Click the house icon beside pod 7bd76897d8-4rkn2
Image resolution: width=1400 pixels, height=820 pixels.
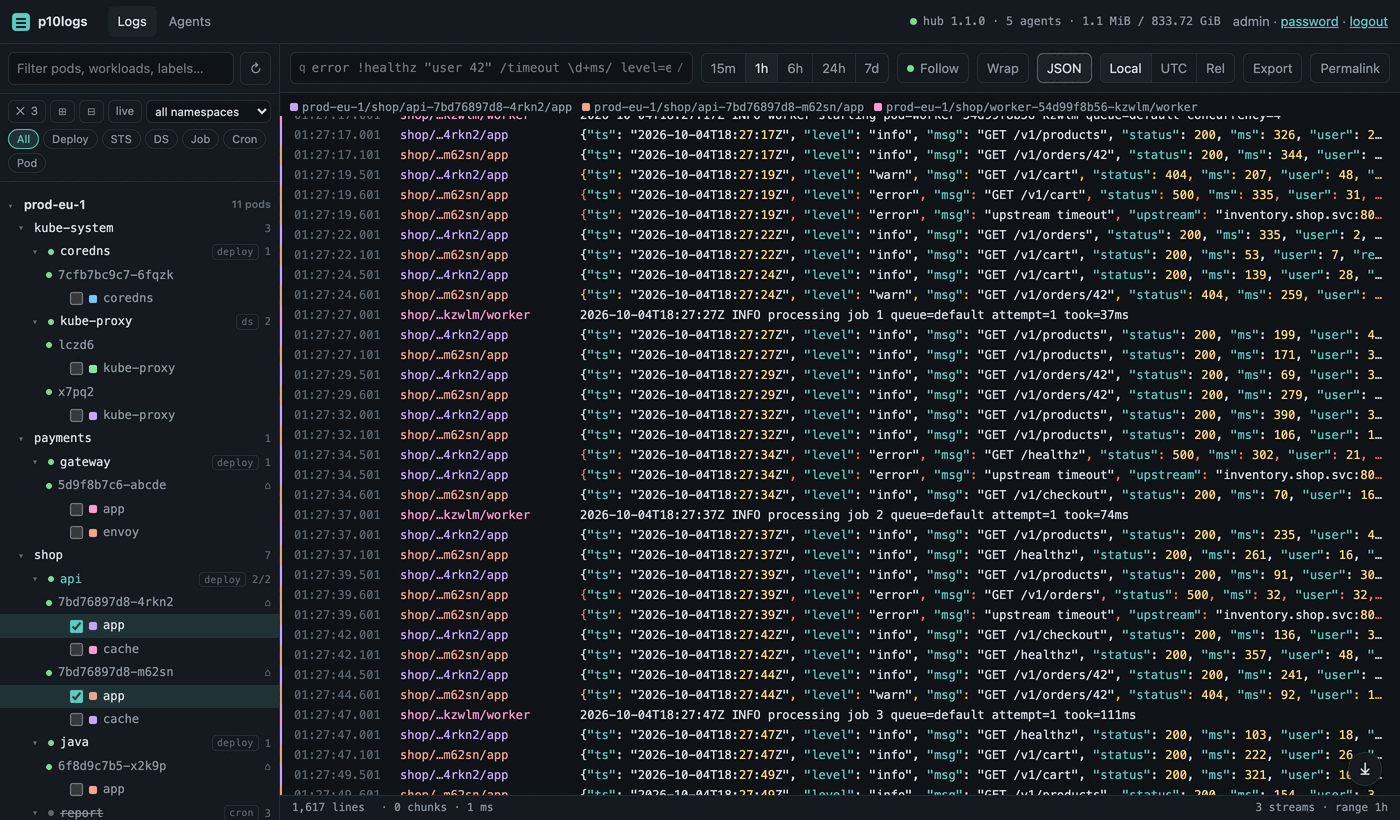267,602
